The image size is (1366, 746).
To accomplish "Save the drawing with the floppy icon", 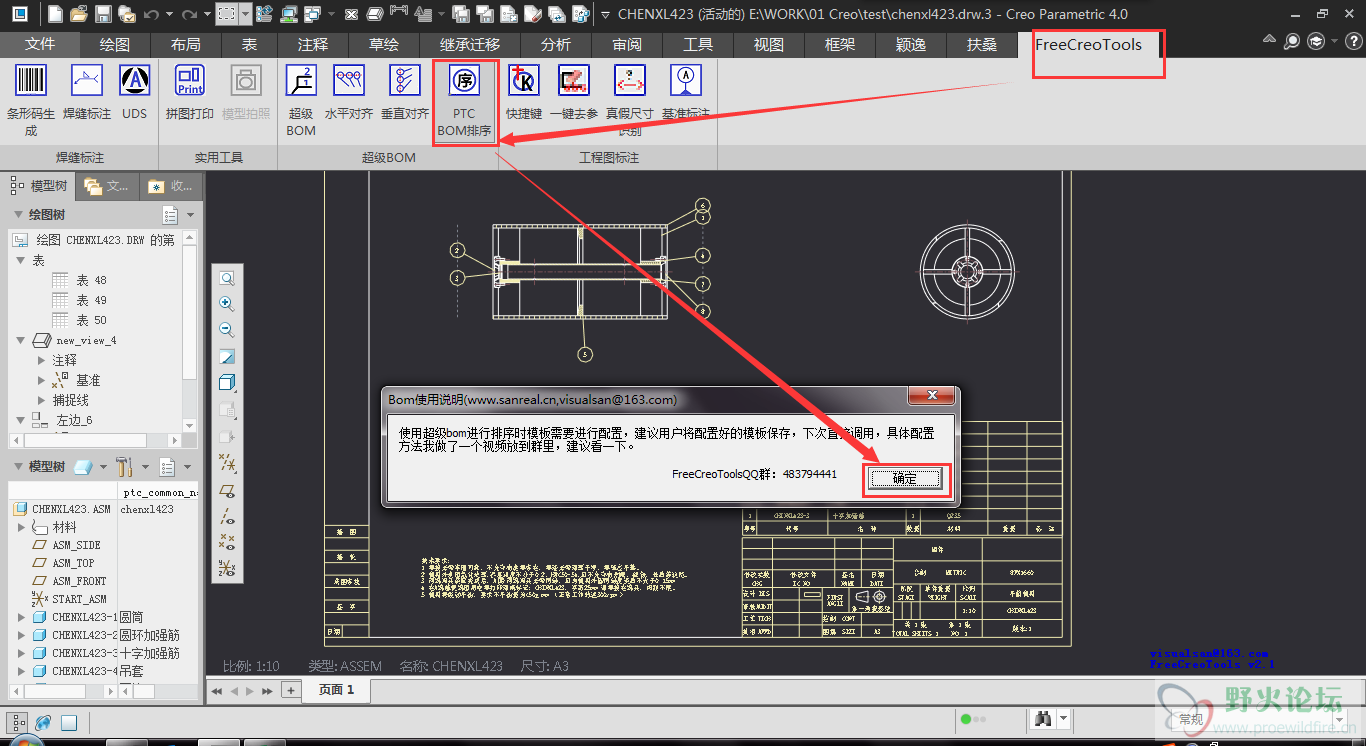I will tap(103, 14).
